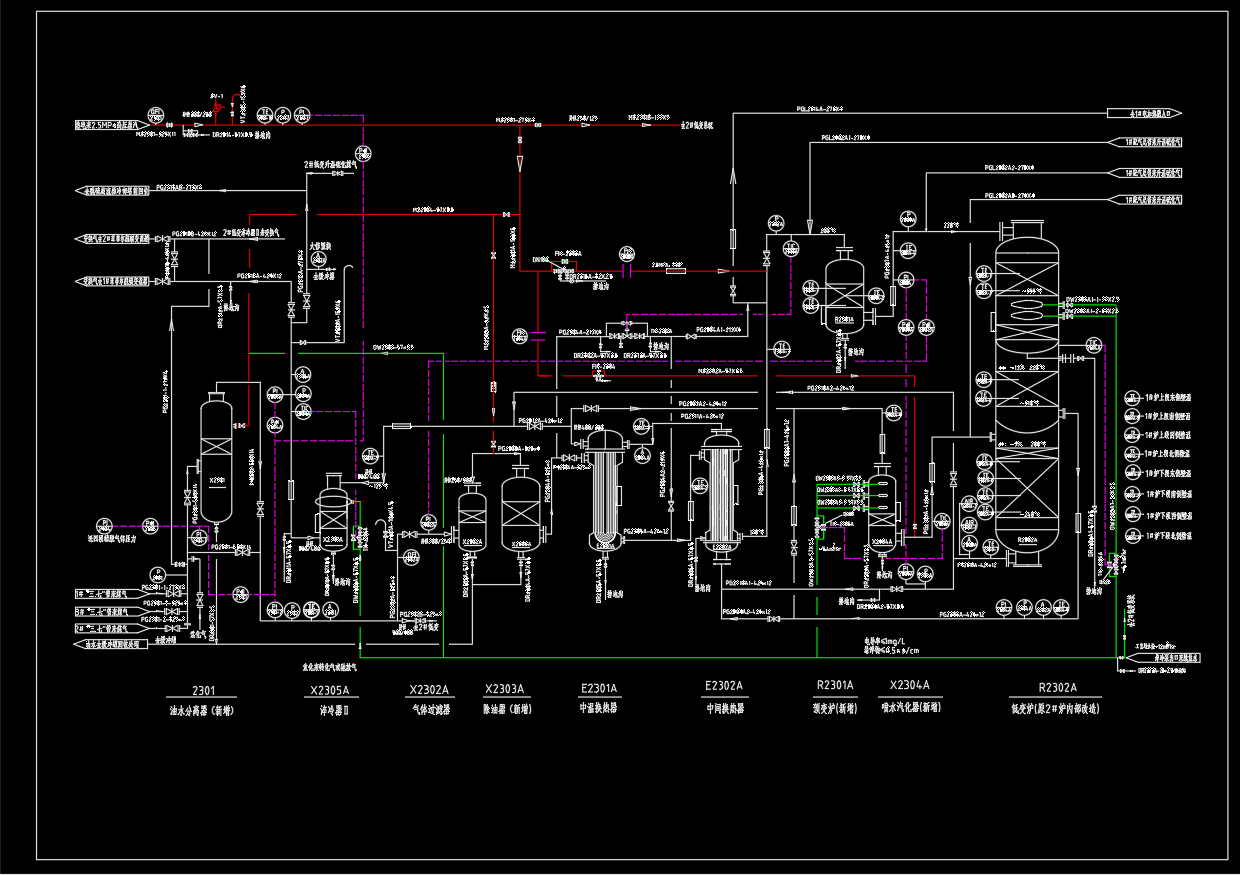Click the X2302A equipment title text
Image resolution: width=1240 pixels, height=875 pixels.
coord(430,690)
